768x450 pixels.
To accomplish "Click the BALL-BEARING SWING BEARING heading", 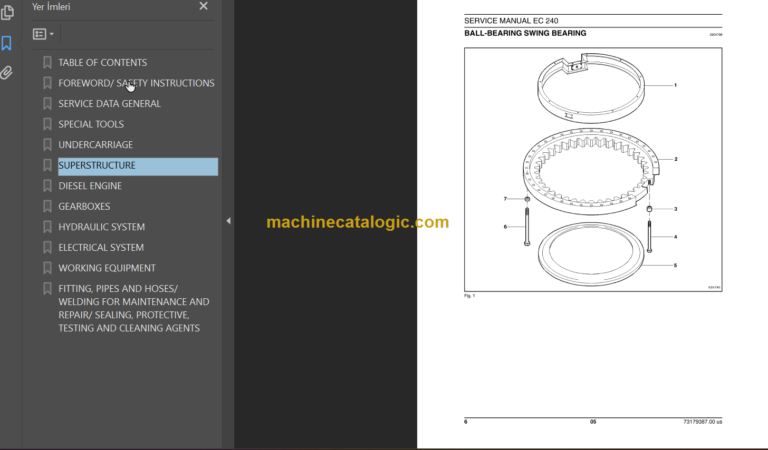I will (x=525, y=33).
